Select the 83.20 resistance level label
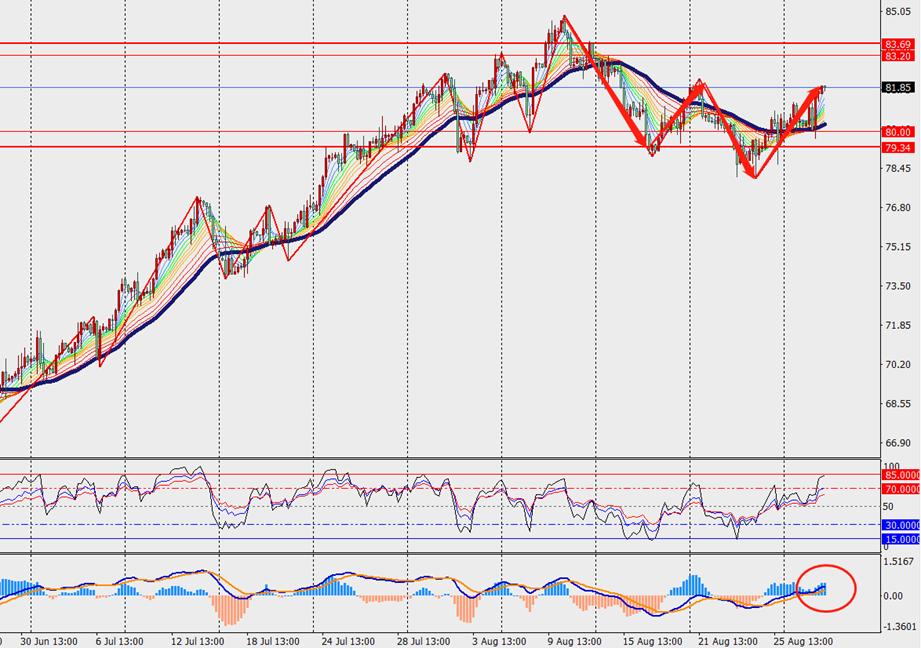921x648 pixels. tap(898, 56)
